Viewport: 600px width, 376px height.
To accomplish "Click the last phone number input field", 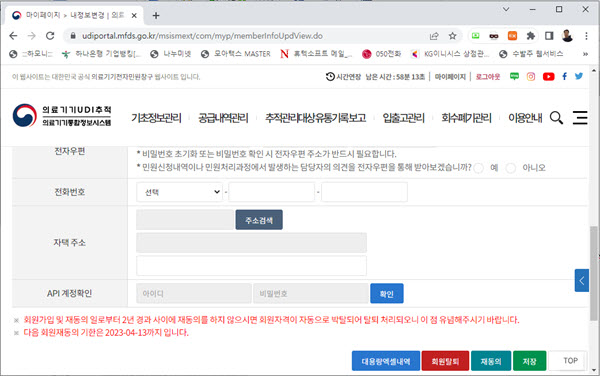I will [x=364, y=192].
